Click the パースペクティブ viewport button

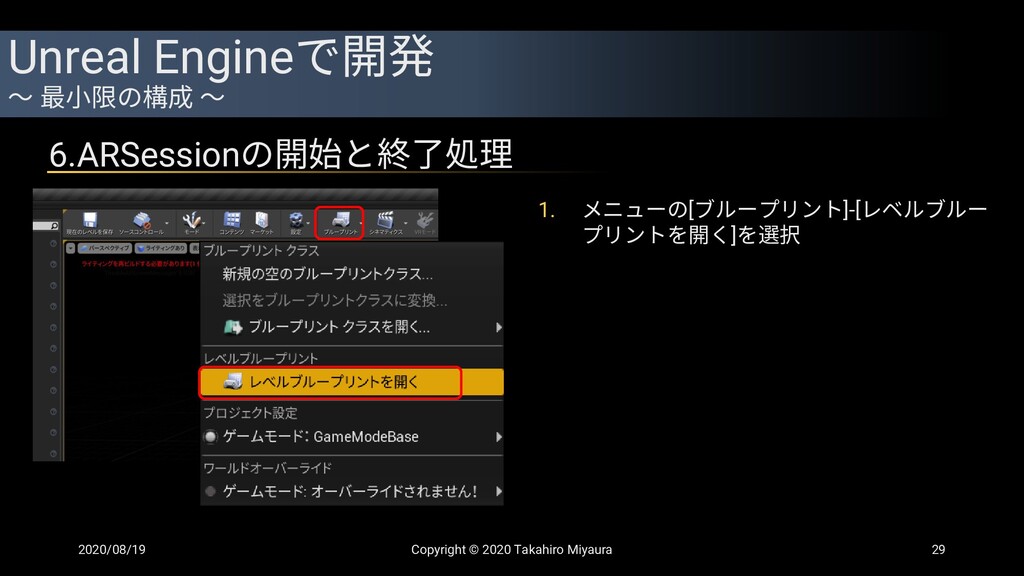coord(104,248)
